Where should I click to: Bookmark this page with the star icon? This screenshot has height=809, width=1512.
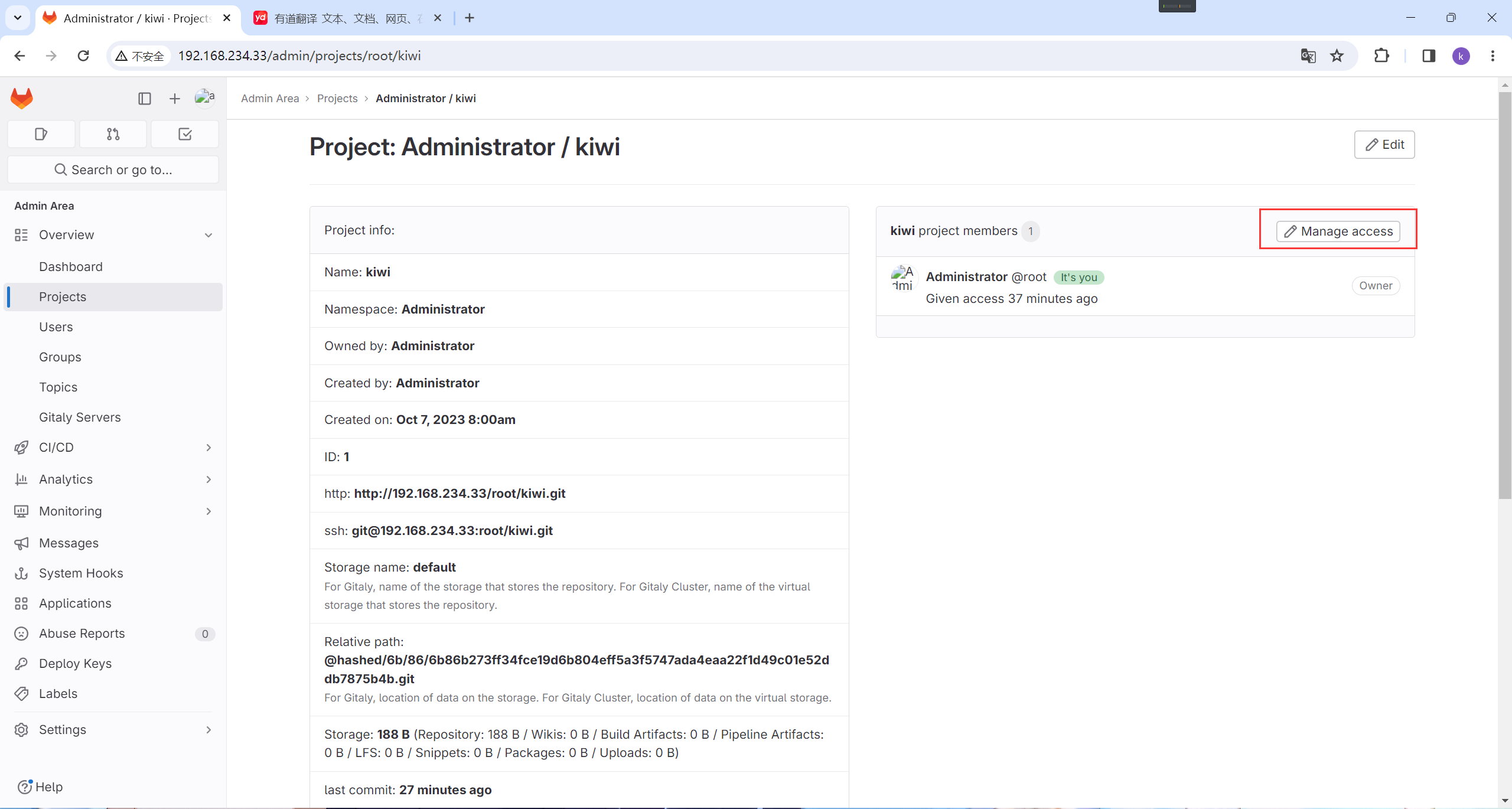(x=1337, y=56)
